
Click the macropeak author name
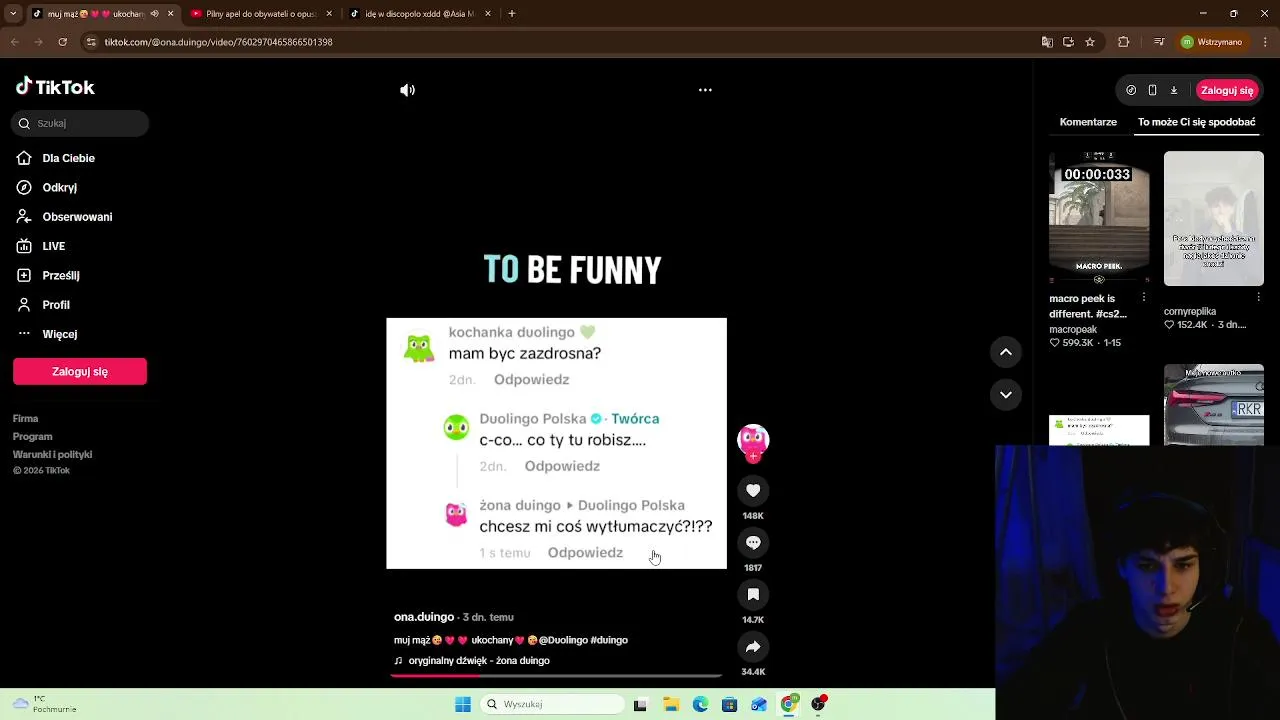[x=1073, y=329]
